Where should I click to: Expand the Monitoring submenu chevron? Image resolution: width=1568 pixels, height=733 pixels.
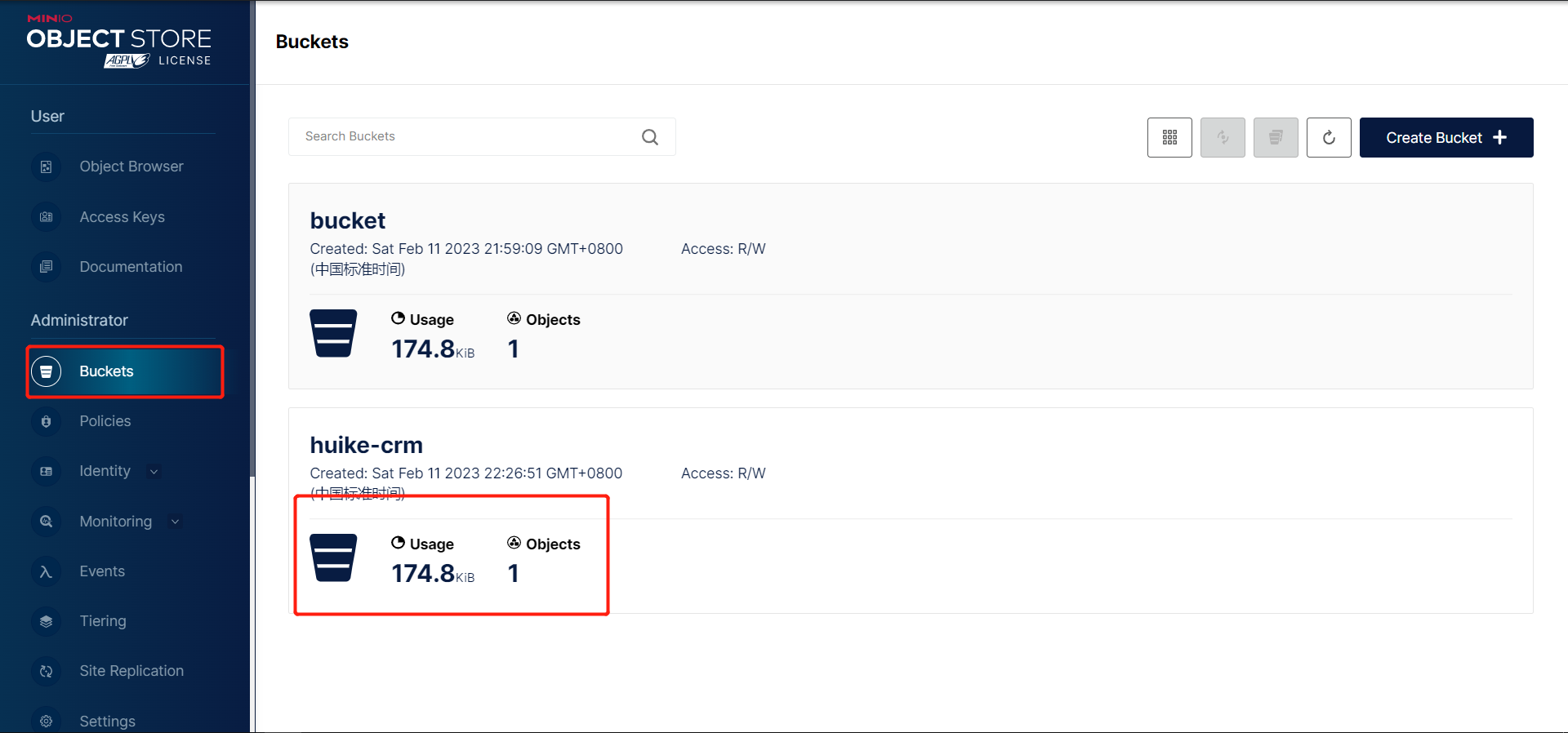click(x=175, y=522)
